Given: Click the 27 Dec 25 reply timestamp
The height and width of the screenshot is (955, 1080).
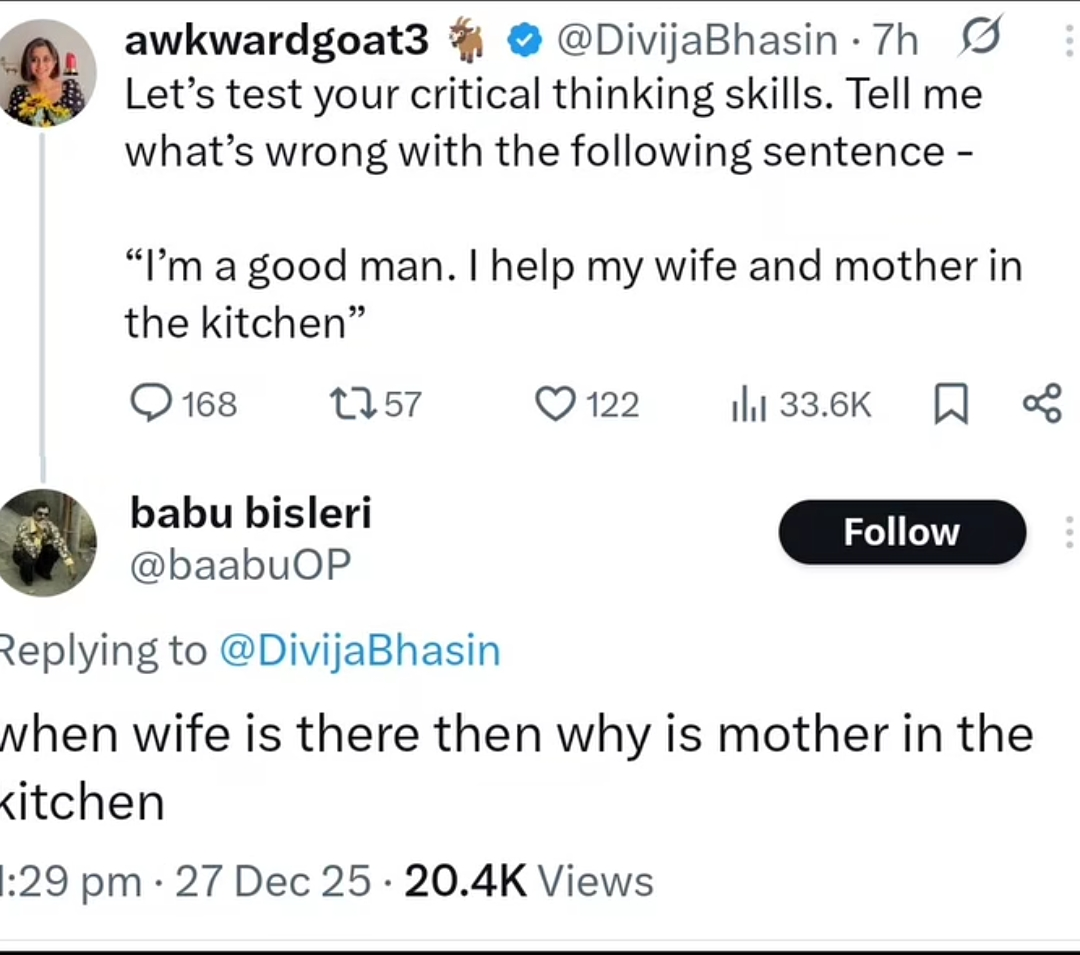Looking at the screenshot, I should (272, 881).
